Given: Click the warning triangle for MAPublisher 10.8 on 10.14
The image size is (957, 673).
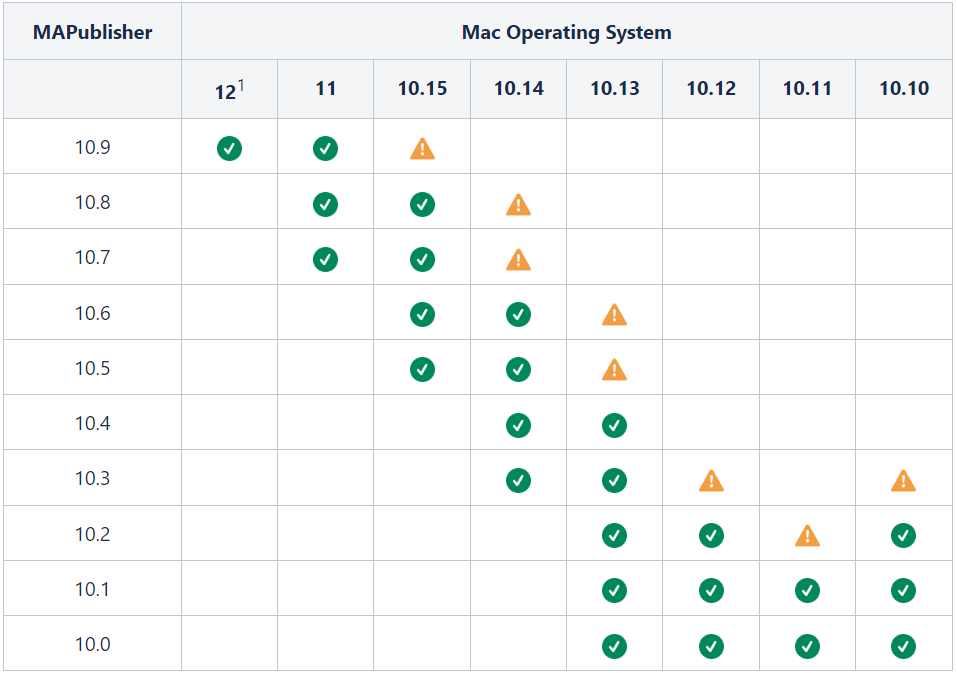Looking at the screenshot, I should (x=518, y=204).
